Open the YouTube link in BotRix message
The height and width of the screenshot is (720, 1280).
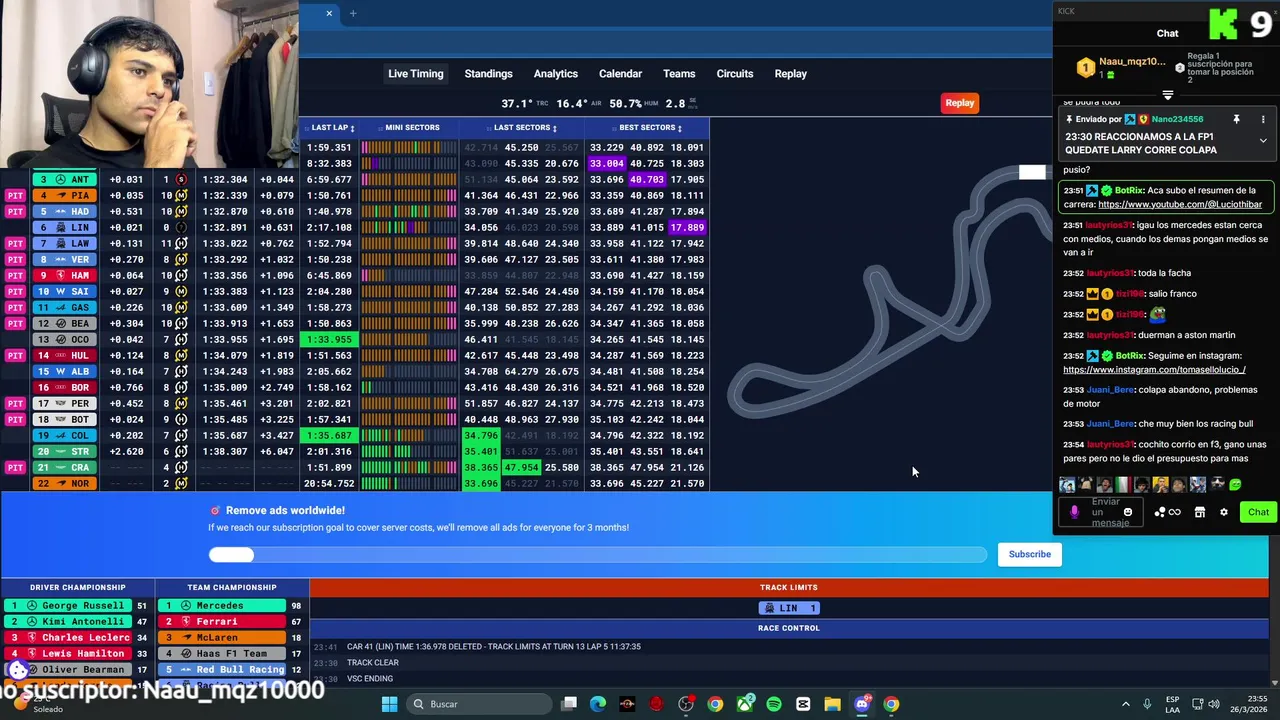point(1180,204)
